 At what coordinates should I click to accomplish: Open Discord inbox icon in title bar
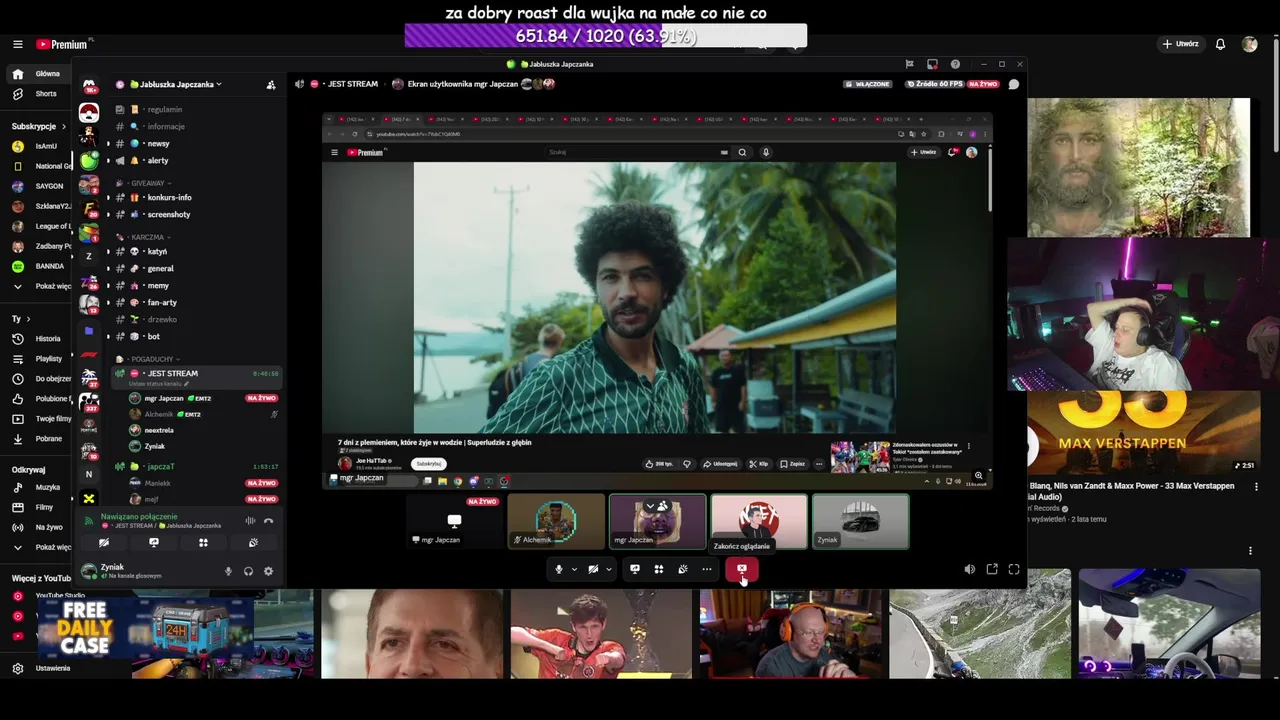932,64
